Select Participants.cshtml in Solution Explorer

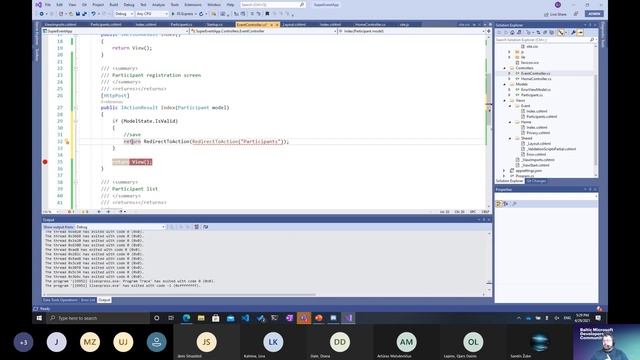(x=541, y=117)
